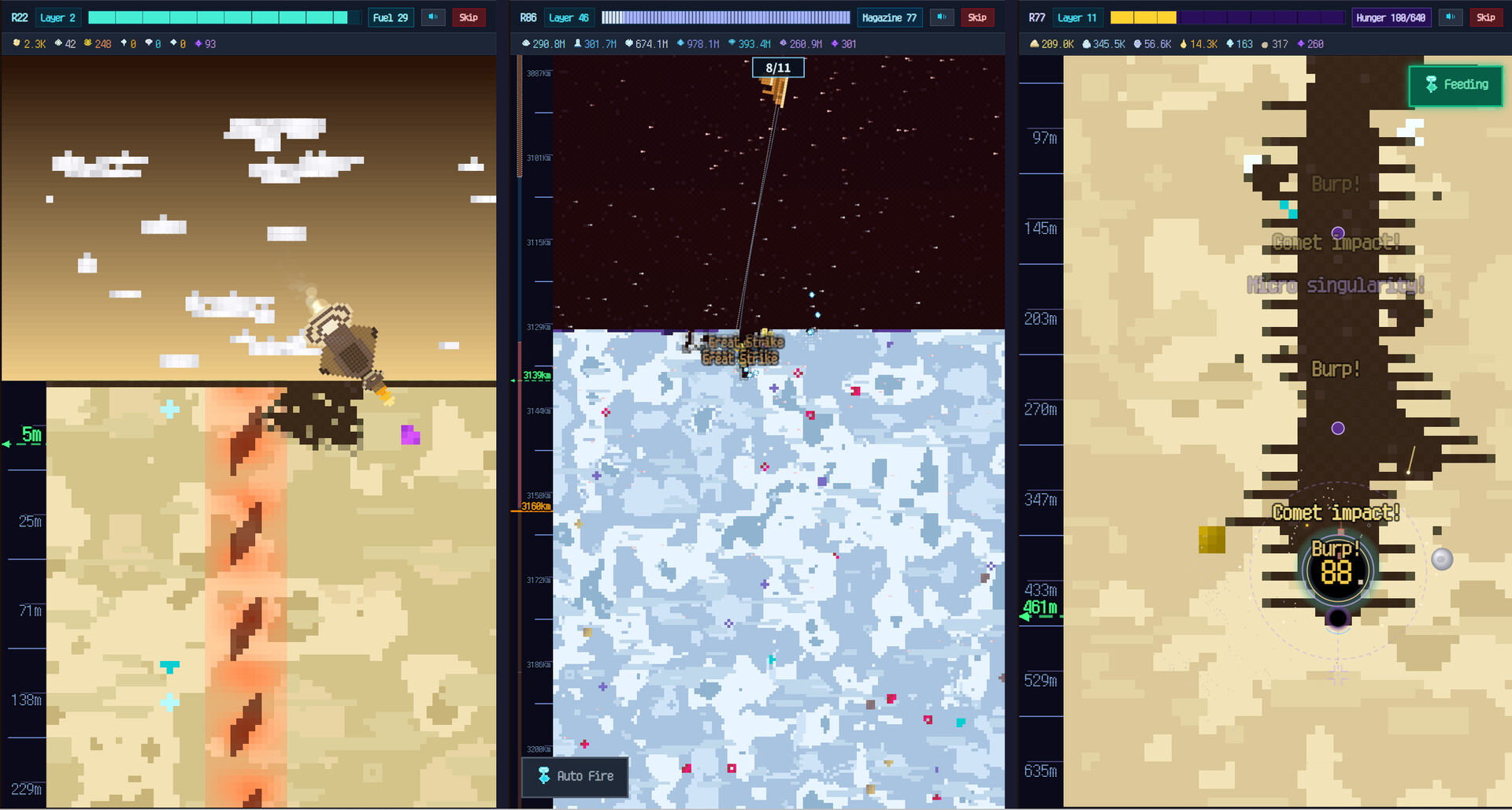1512x810 pixels.
Task: Toggle the Feeding mode button
Action: 1455,85
